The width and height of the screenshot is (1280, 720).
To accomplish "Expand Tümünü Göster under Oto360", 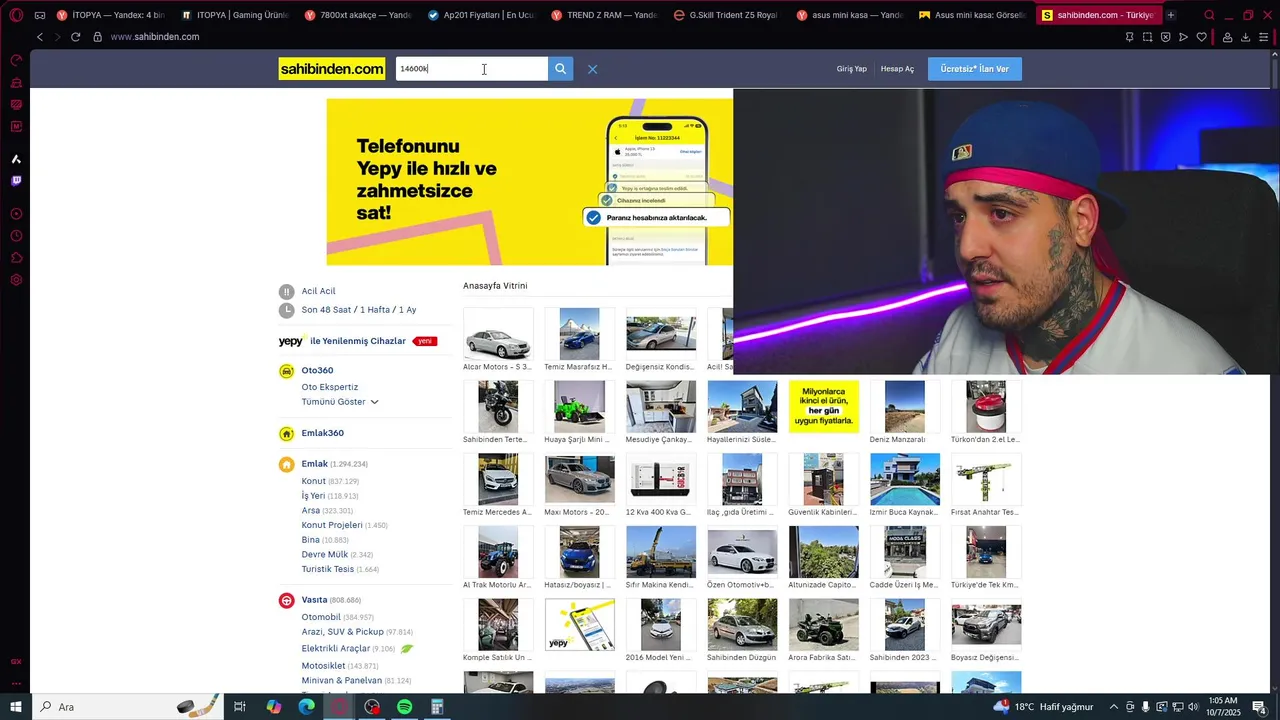I will tap(340, 402).
